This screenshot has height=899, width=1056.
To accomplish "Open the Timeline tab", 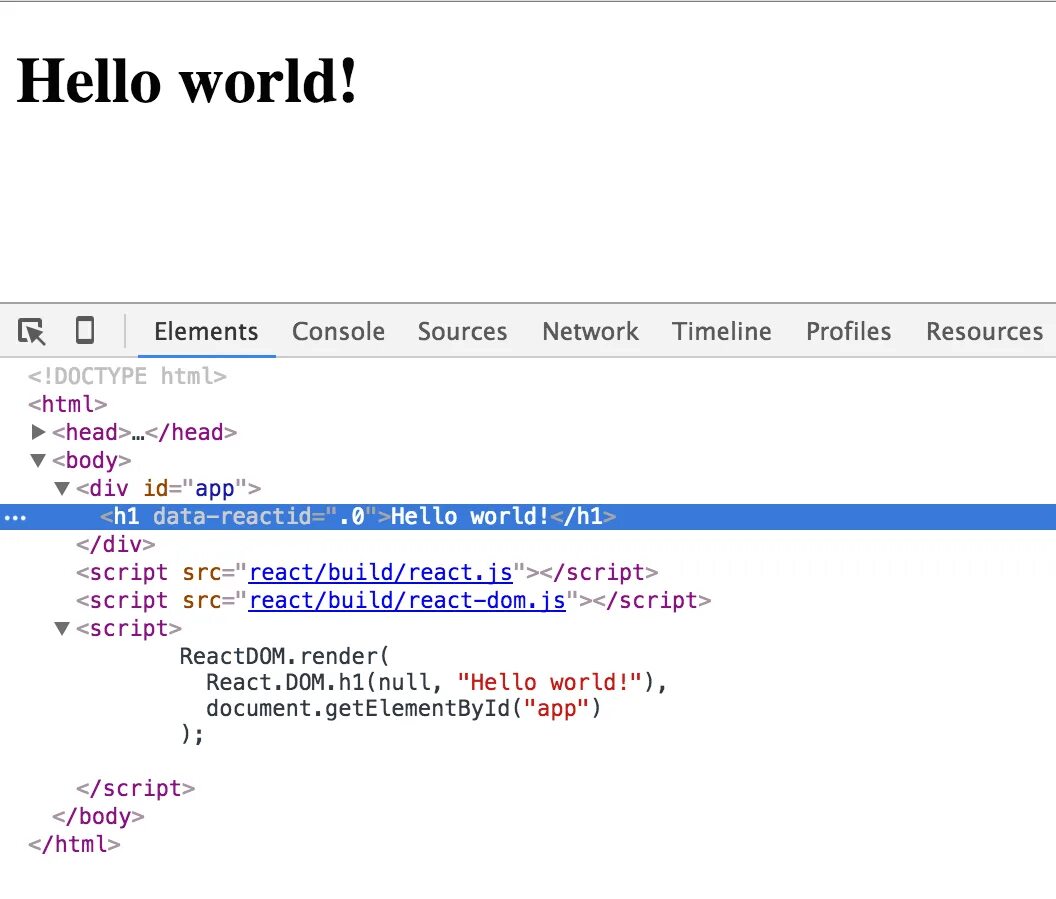I will 721,331.
